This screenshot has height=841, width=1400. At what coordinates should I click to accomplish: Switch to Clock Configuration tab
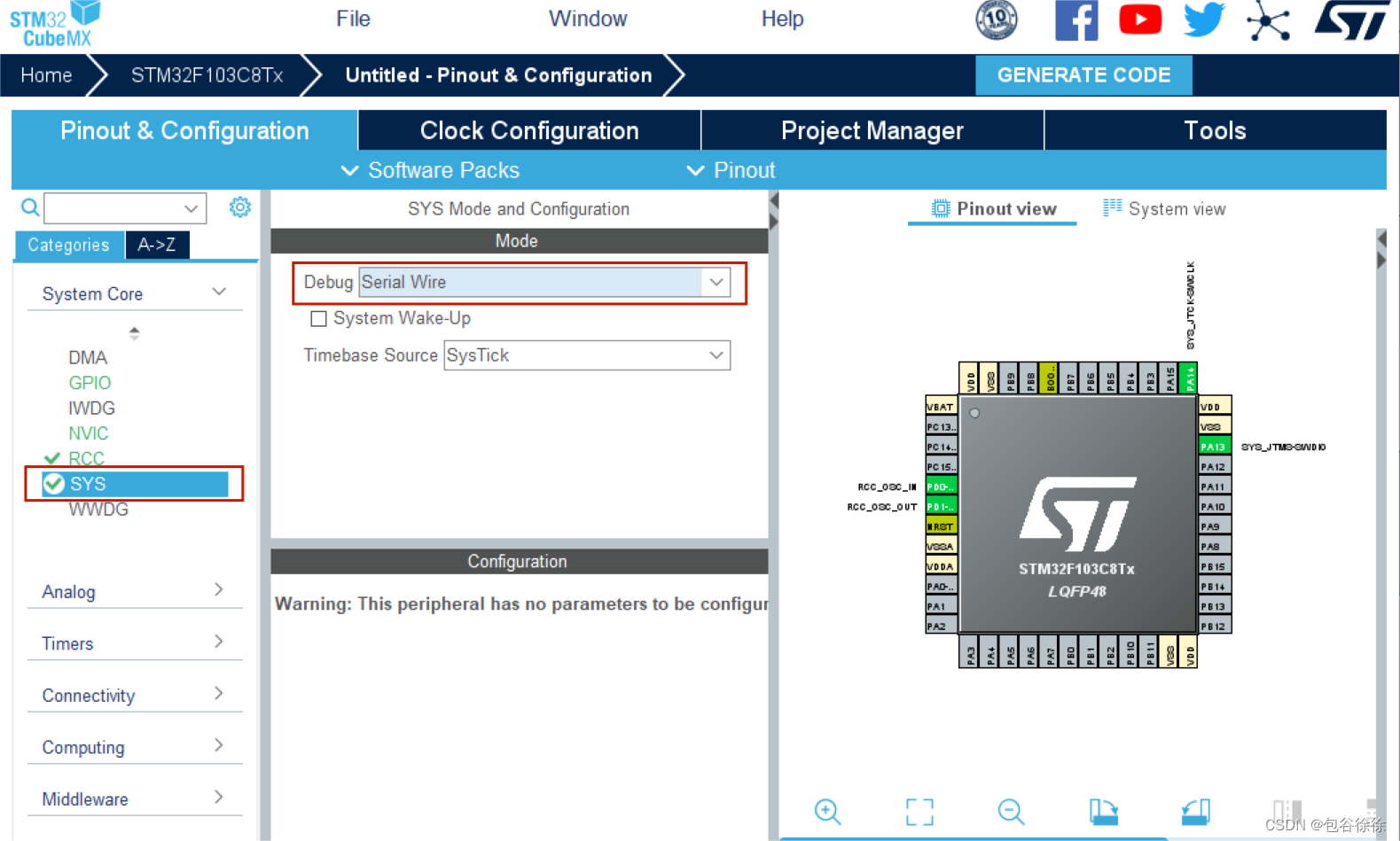point(529,130)
